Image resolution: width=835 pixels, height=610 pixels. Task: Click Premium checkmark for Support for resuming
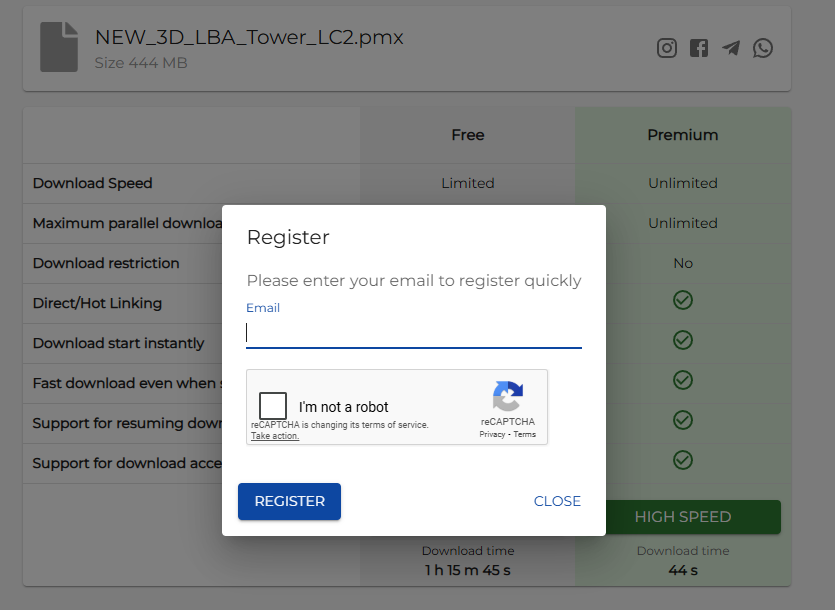(x=683, y=420)
